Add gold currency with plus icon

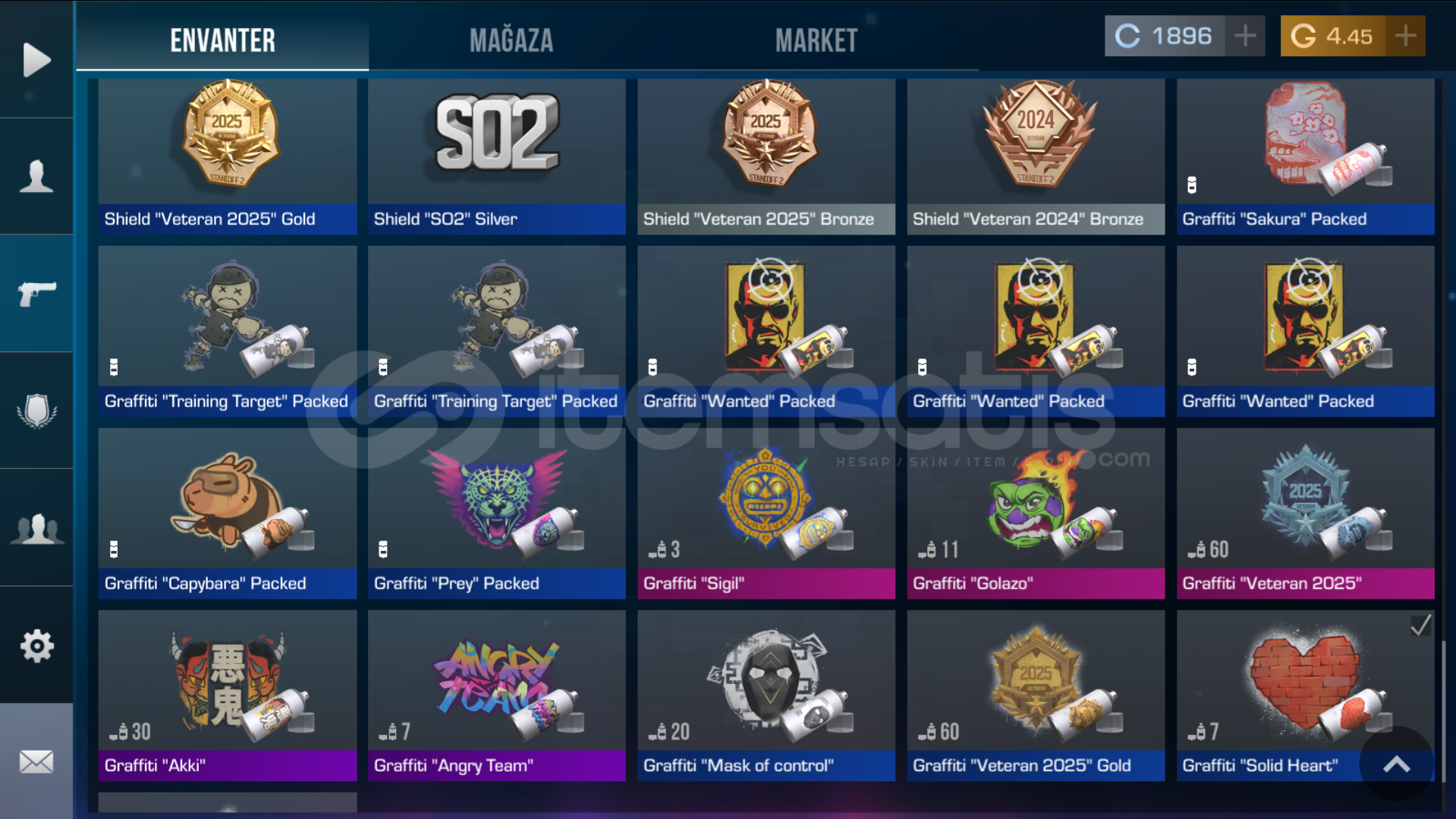pos(1405,36)
